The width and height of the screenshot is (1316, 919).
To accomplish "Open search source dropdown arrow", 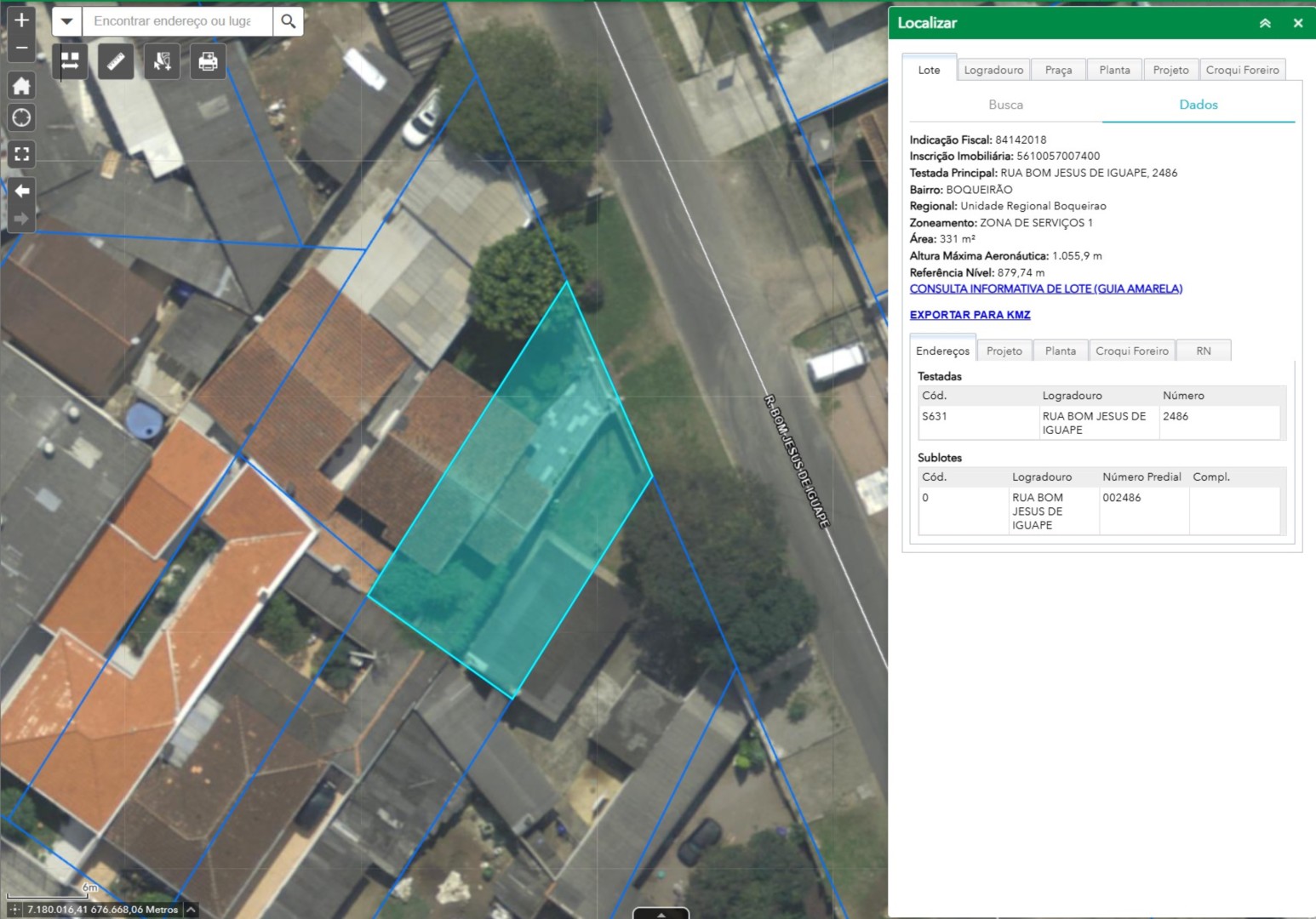I will pyautogui.click(x=66, y=21).
